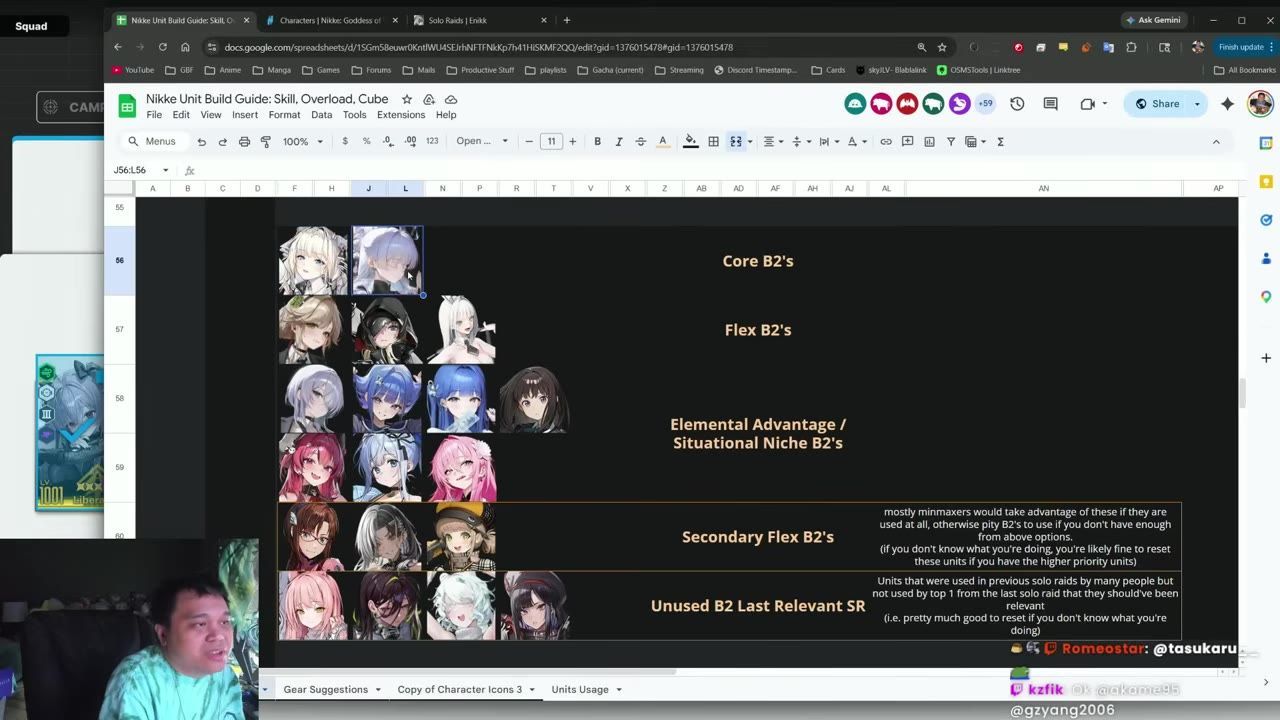Click Ask Gemini in browser title bar
Image resolution: width=1280 pixels, height=720 pixels.
(1153, 20)
